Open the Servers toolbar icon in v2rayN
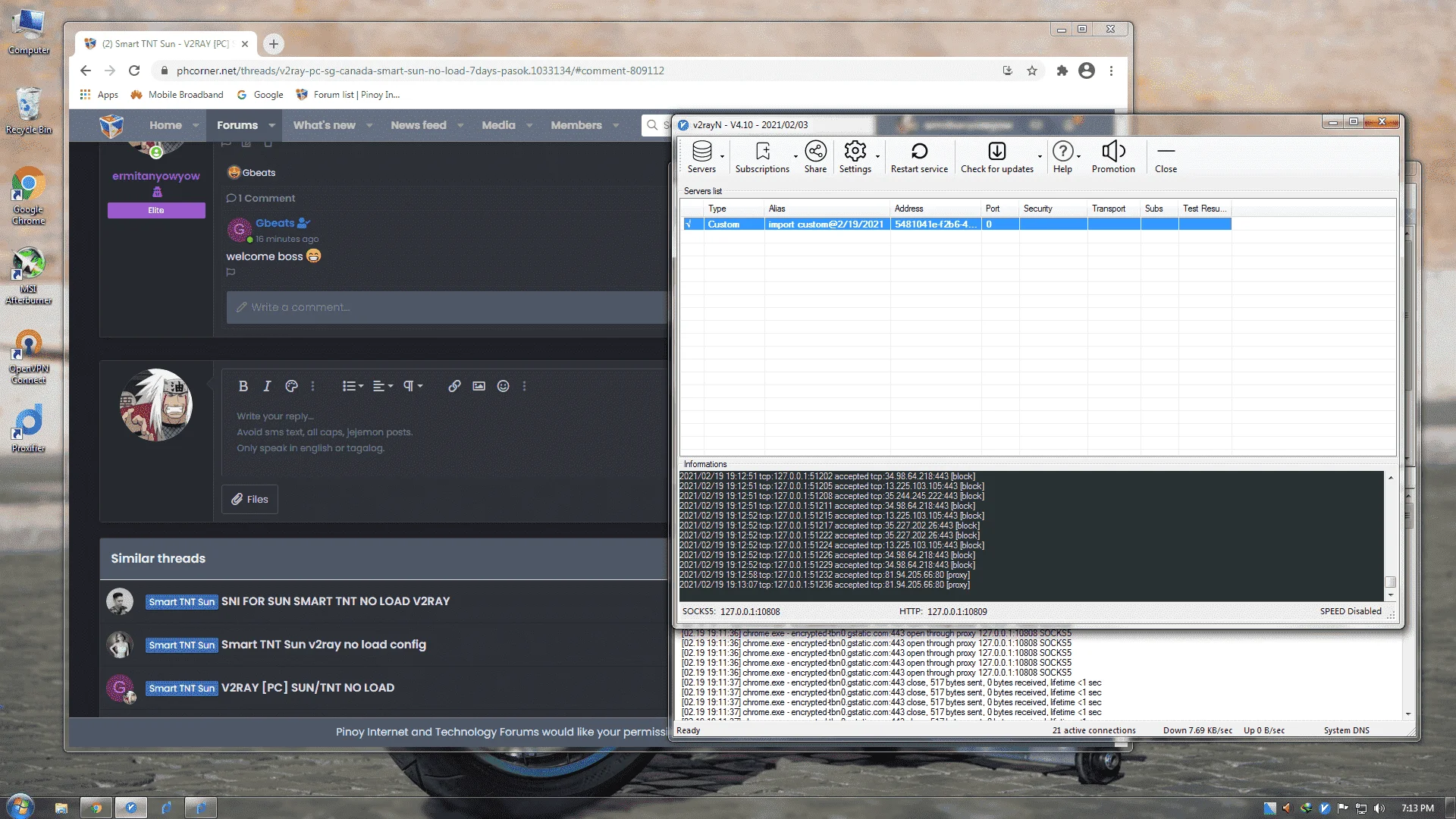1456x819 pixels. coord(701,157)
